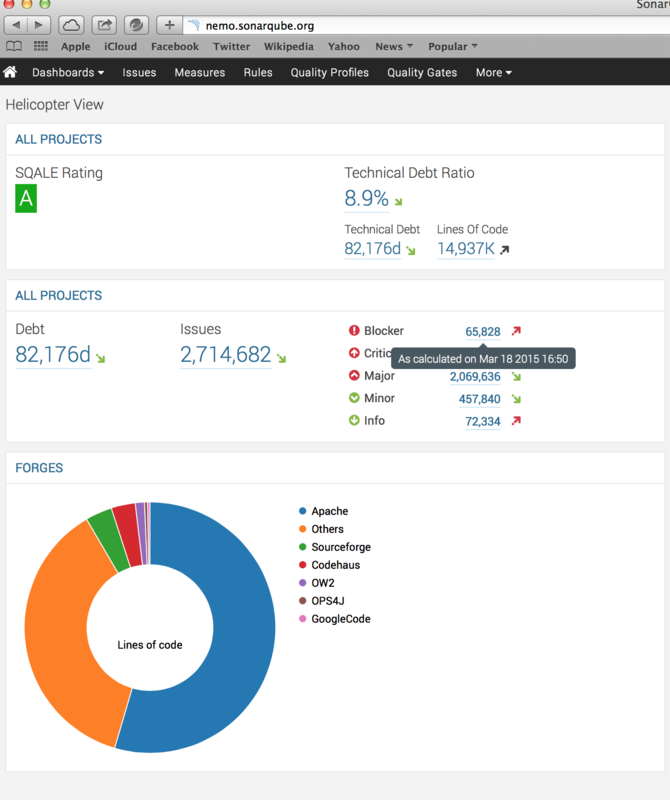Open the Popular bookmarks dropdown

coord(453,46)
